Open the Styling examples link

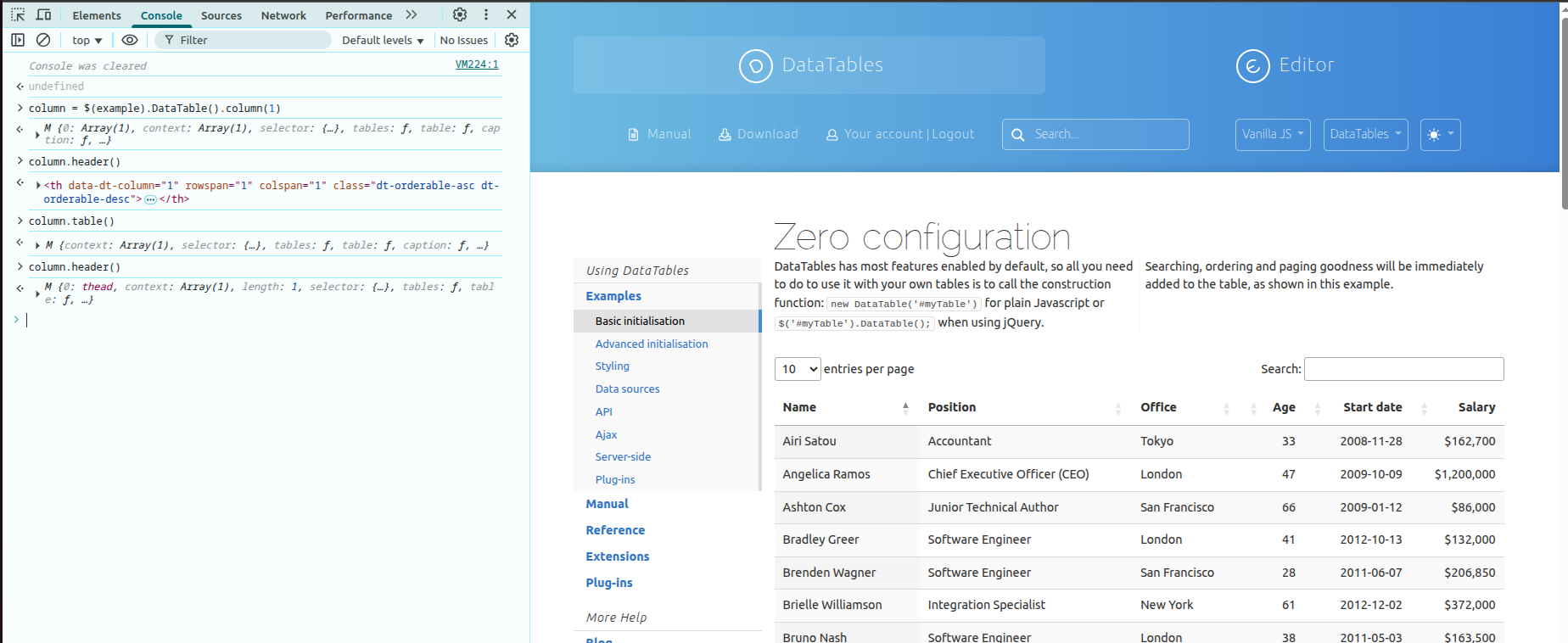[612, 366]
